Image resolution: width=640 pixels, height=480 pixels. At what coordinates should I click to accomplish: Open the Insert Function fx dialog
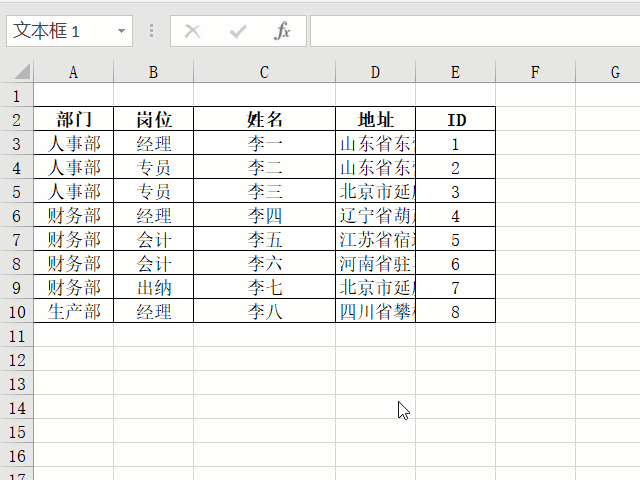point(282,31)
